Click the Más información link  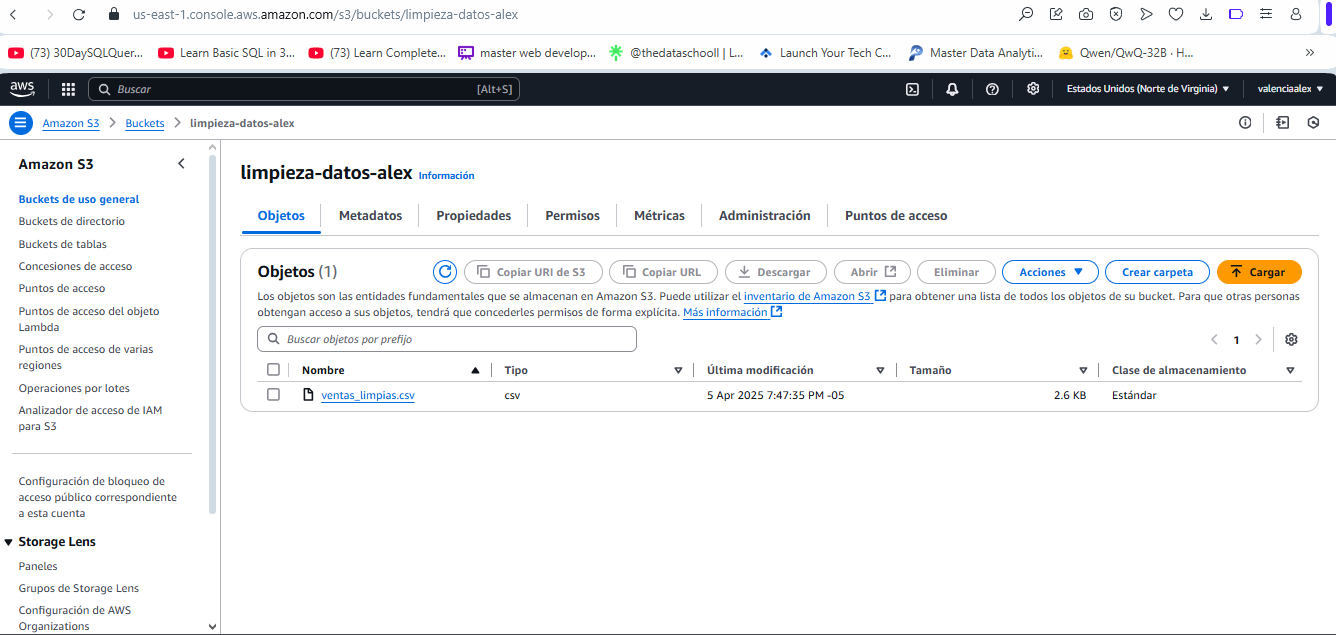(732, 312)
